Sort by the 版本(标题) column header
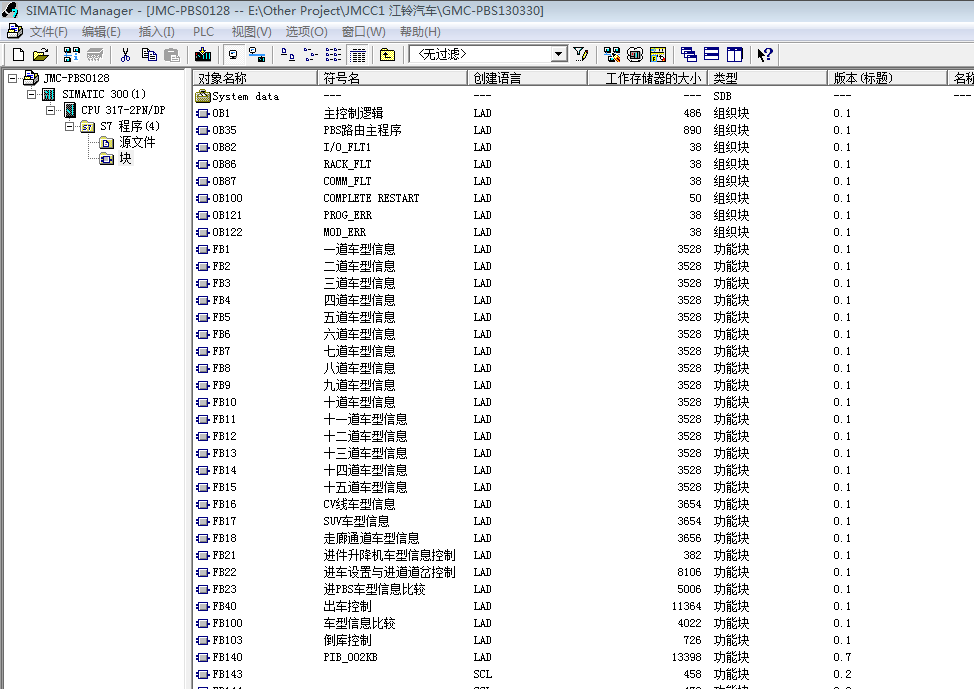The image size is (974, 689). [886, 78]
